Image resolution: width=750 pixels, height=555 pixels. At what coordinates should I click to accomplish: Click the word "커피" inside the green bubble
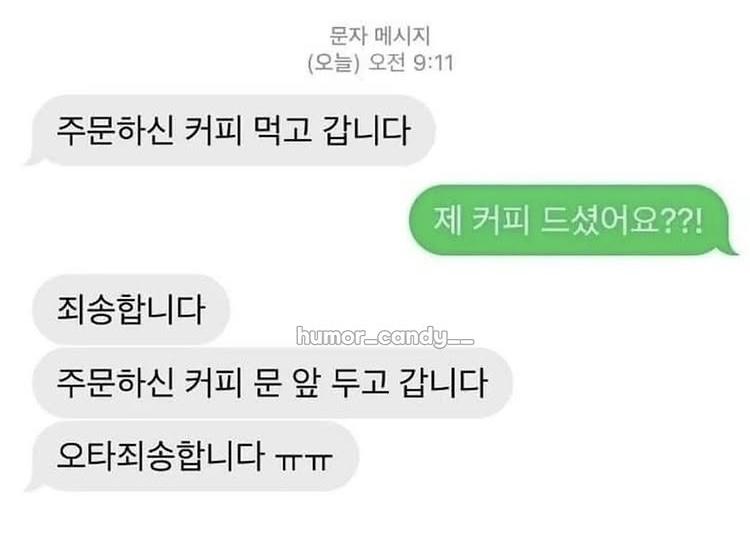(500, 220)
